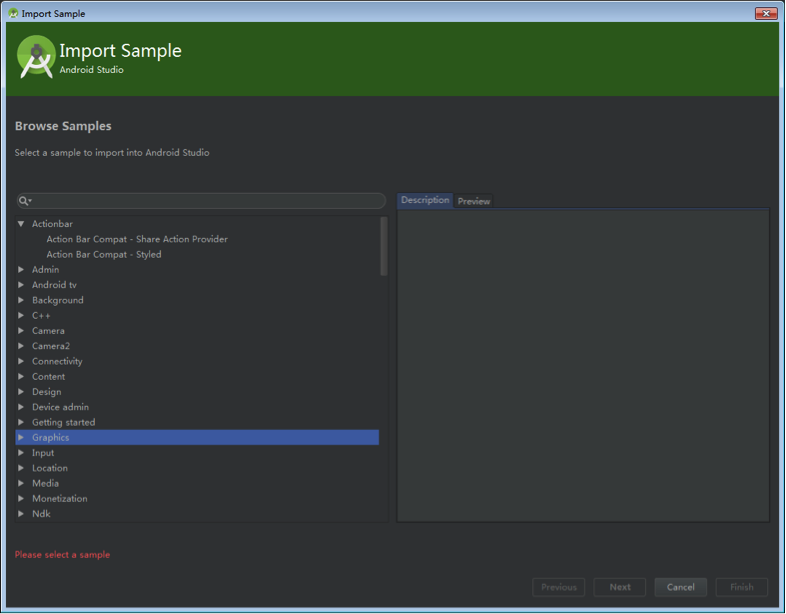Expand the Background category arrow

(21, 300)
